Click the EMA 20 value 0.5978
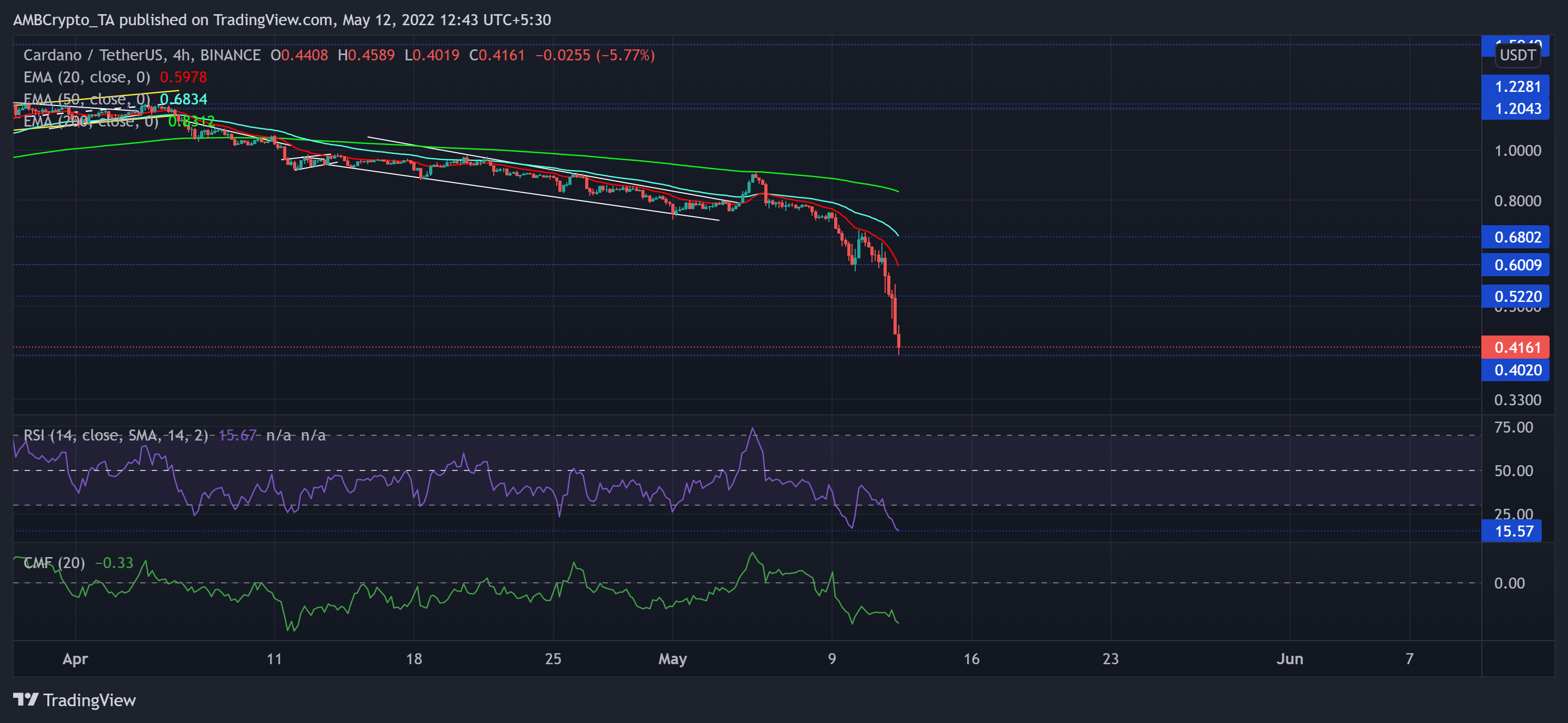Screen dimensions: 1568x723 click(x=183, y=77)
